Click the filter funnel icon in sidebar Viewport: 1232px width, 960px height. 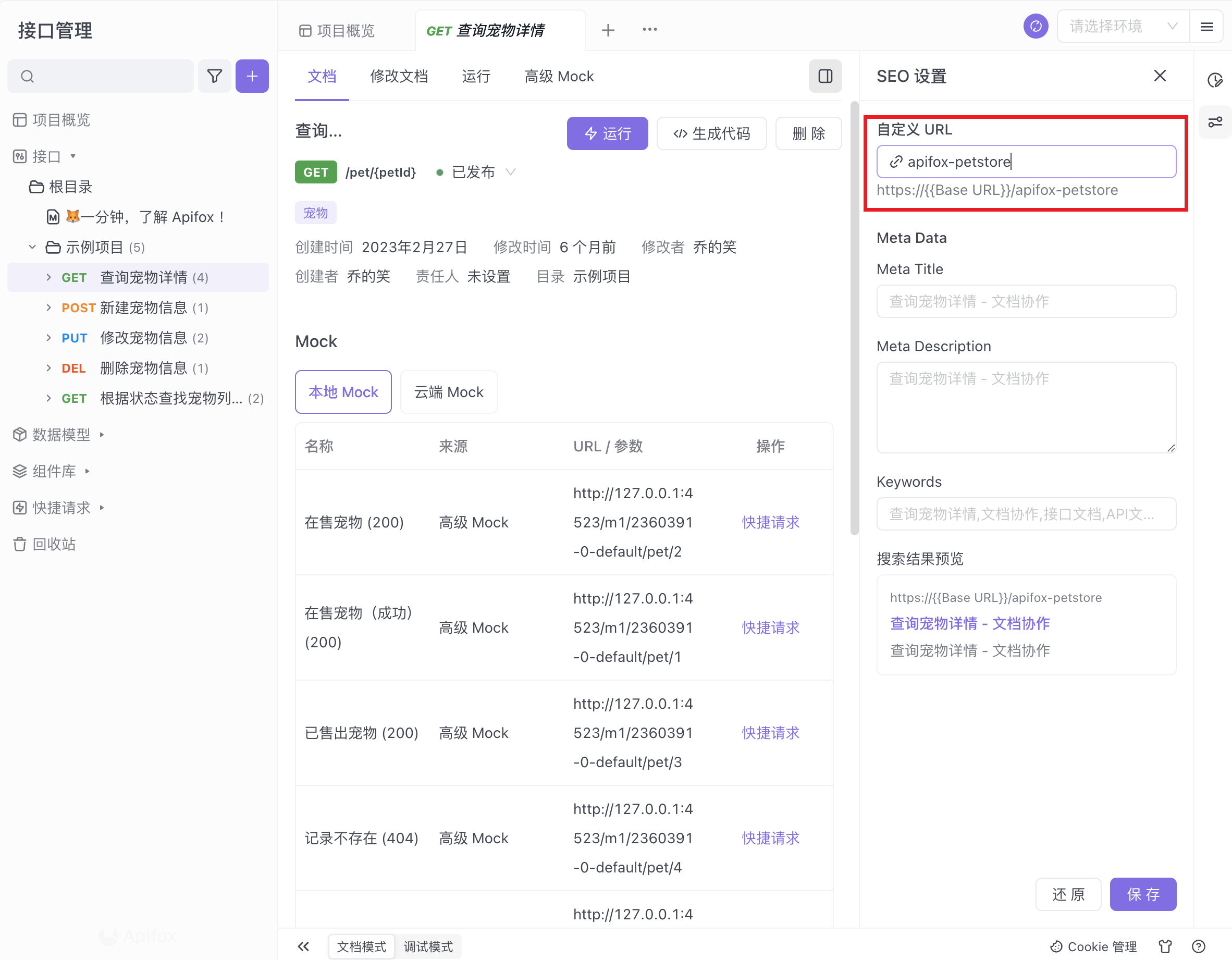(x=214, y=76)
